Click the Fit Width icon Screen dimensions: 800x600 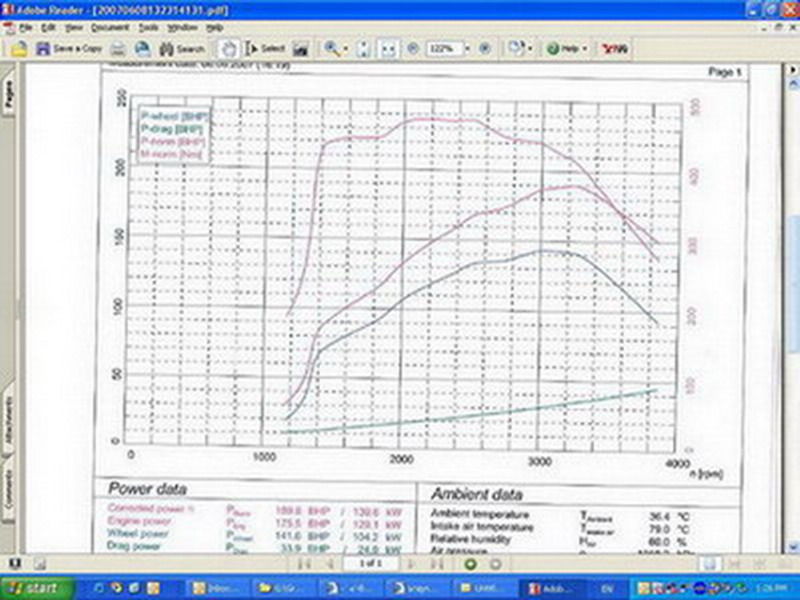click(x=388, y=48)
